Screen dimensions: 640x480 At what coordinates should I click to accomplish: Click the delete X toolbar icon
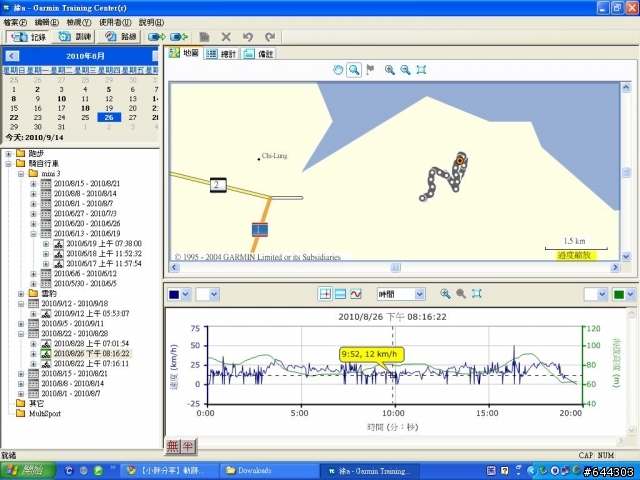click(x=226, y=37)
